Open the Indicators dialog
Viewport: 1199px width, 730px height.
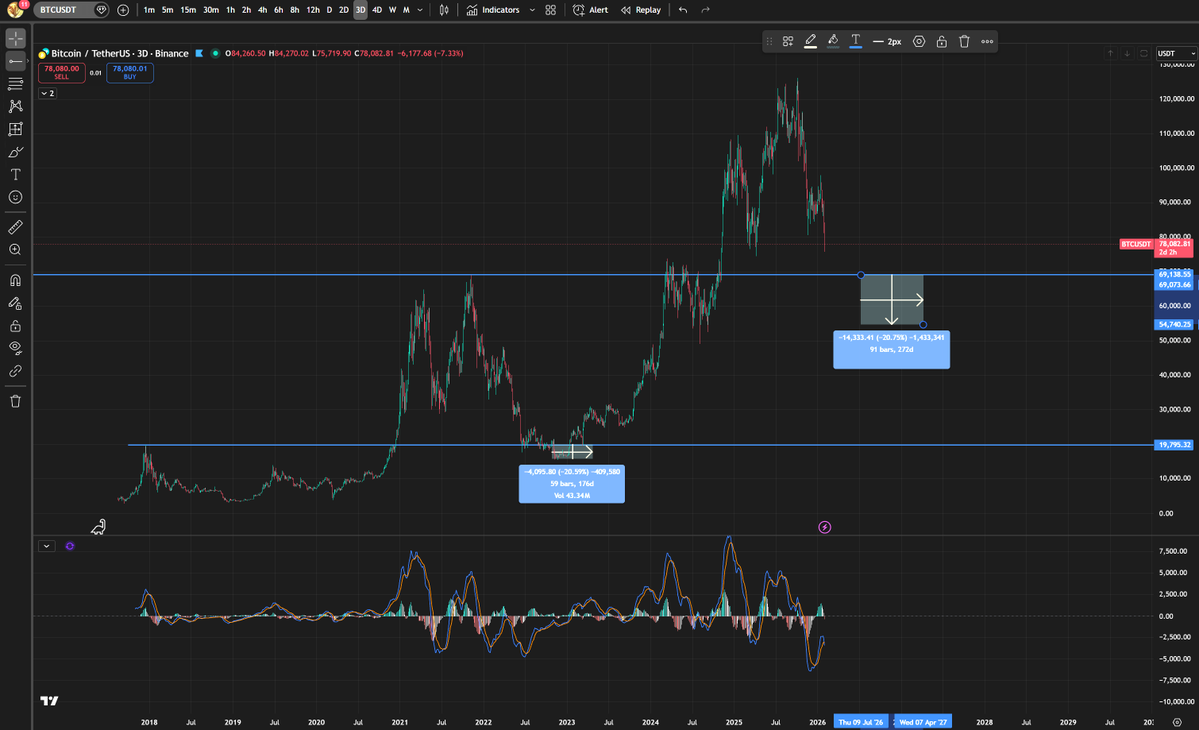(x=492, y=10)
